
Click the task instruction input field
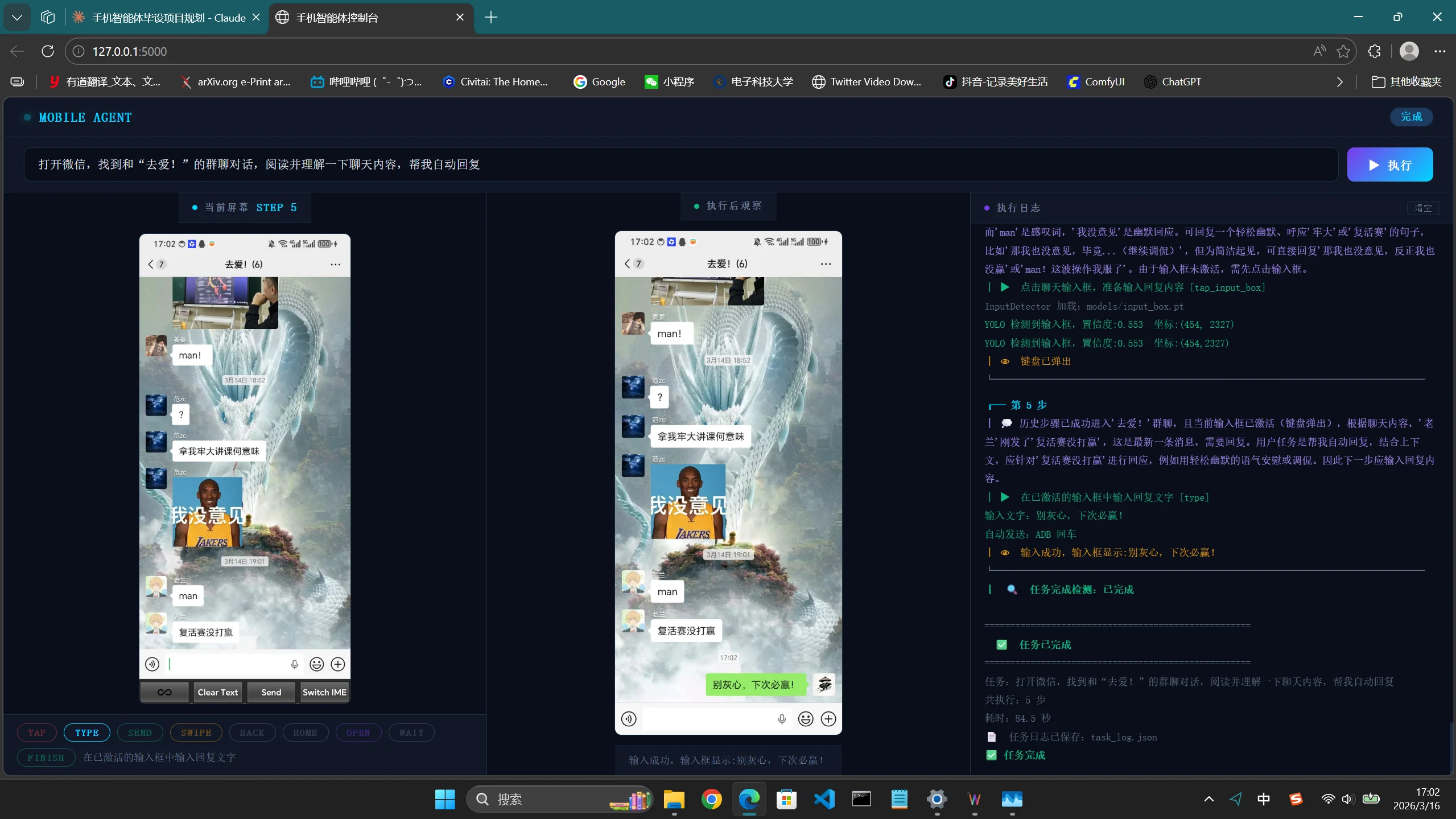pos(680,164)
